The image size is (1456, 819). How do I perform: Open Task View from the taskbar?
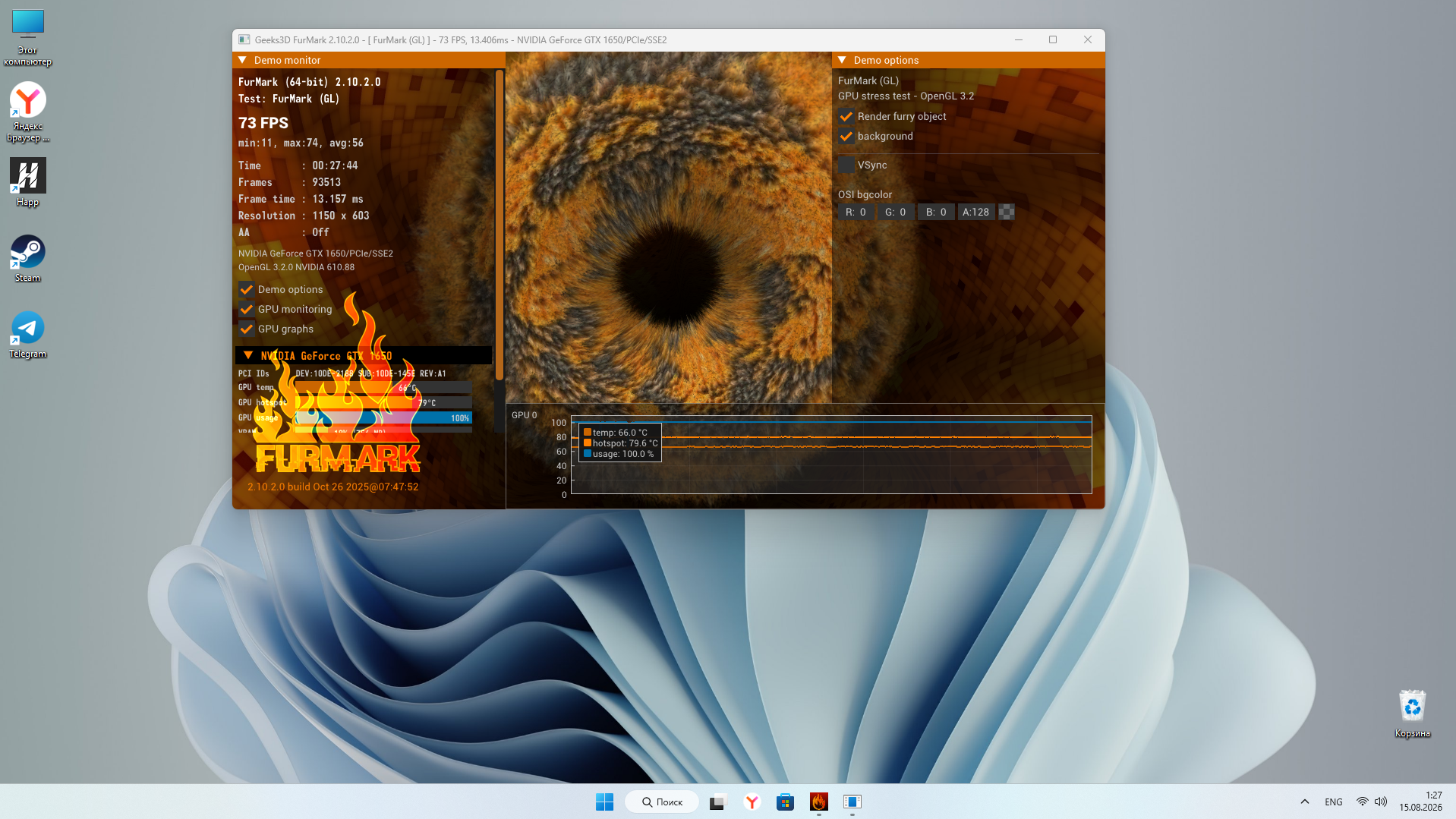click(717, 802)
